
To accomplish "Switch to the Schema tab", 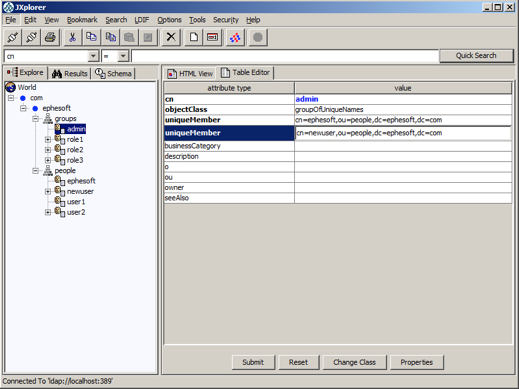I will (x=113, y=73).
